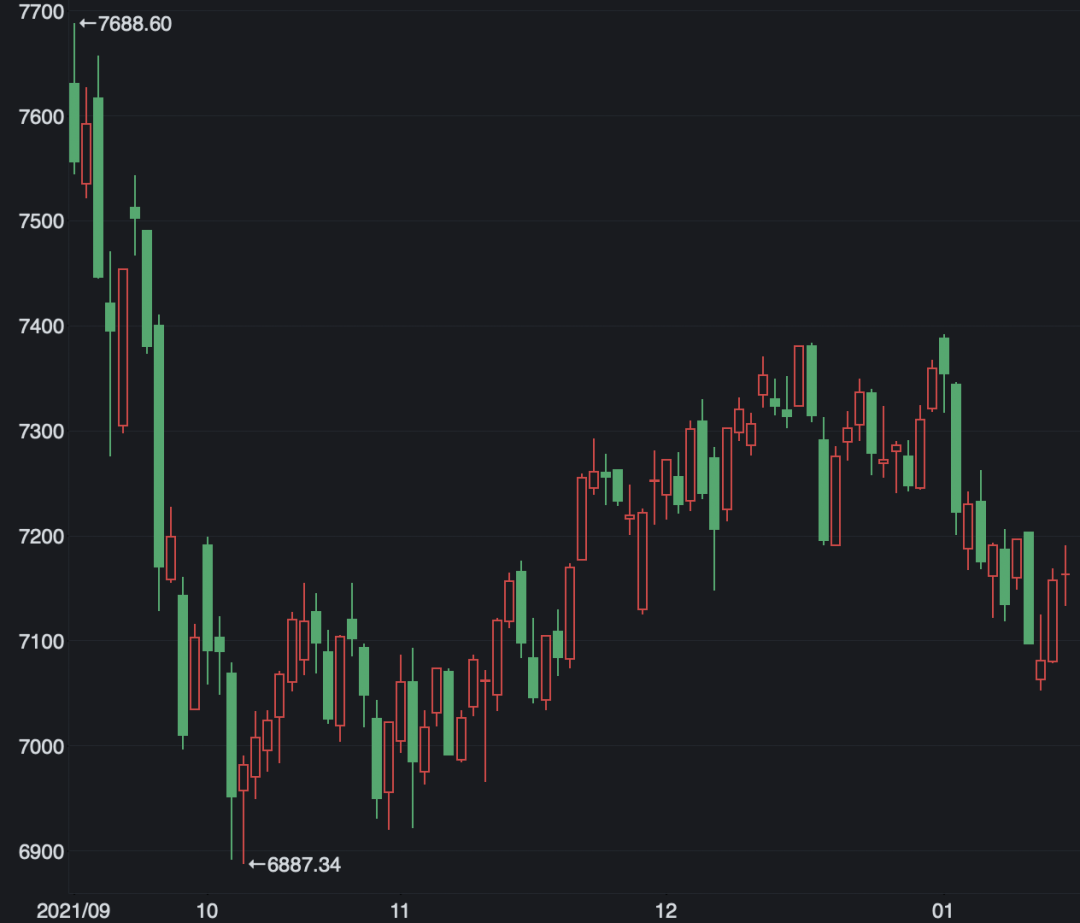Image resolution: width=1080 pixels, height=923 pixels.
Task: Click the 7688.60 high price annotation
Action: click(126, 24)
